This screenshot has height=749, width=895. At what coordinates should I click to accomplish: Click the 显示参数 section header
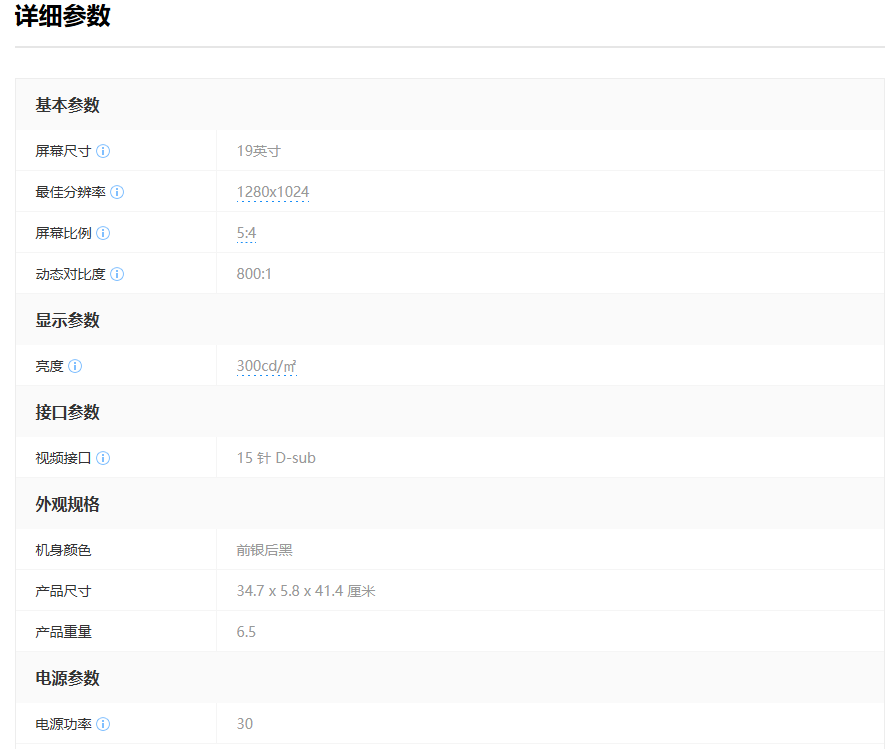point(66,319)
